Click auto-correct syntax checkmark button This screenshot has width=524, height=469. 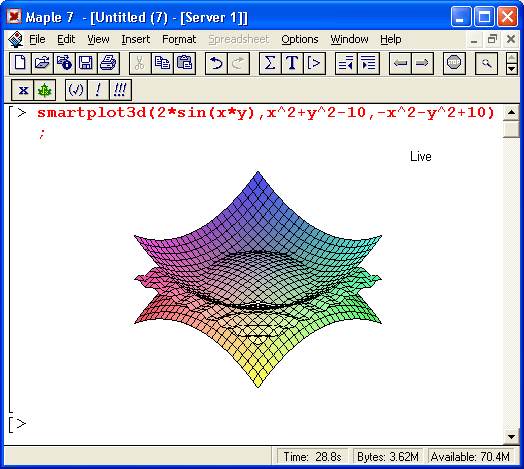(x=76, y=90)
